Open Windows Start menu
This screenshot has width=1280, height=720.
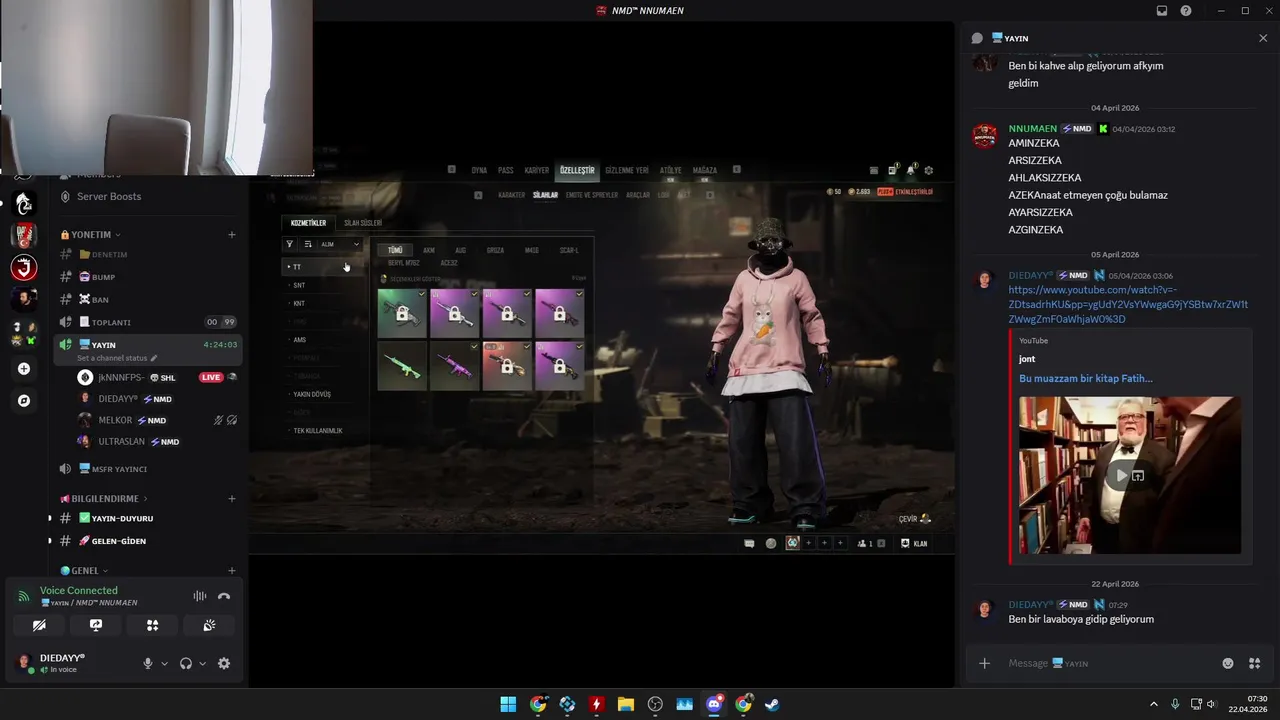508,704
